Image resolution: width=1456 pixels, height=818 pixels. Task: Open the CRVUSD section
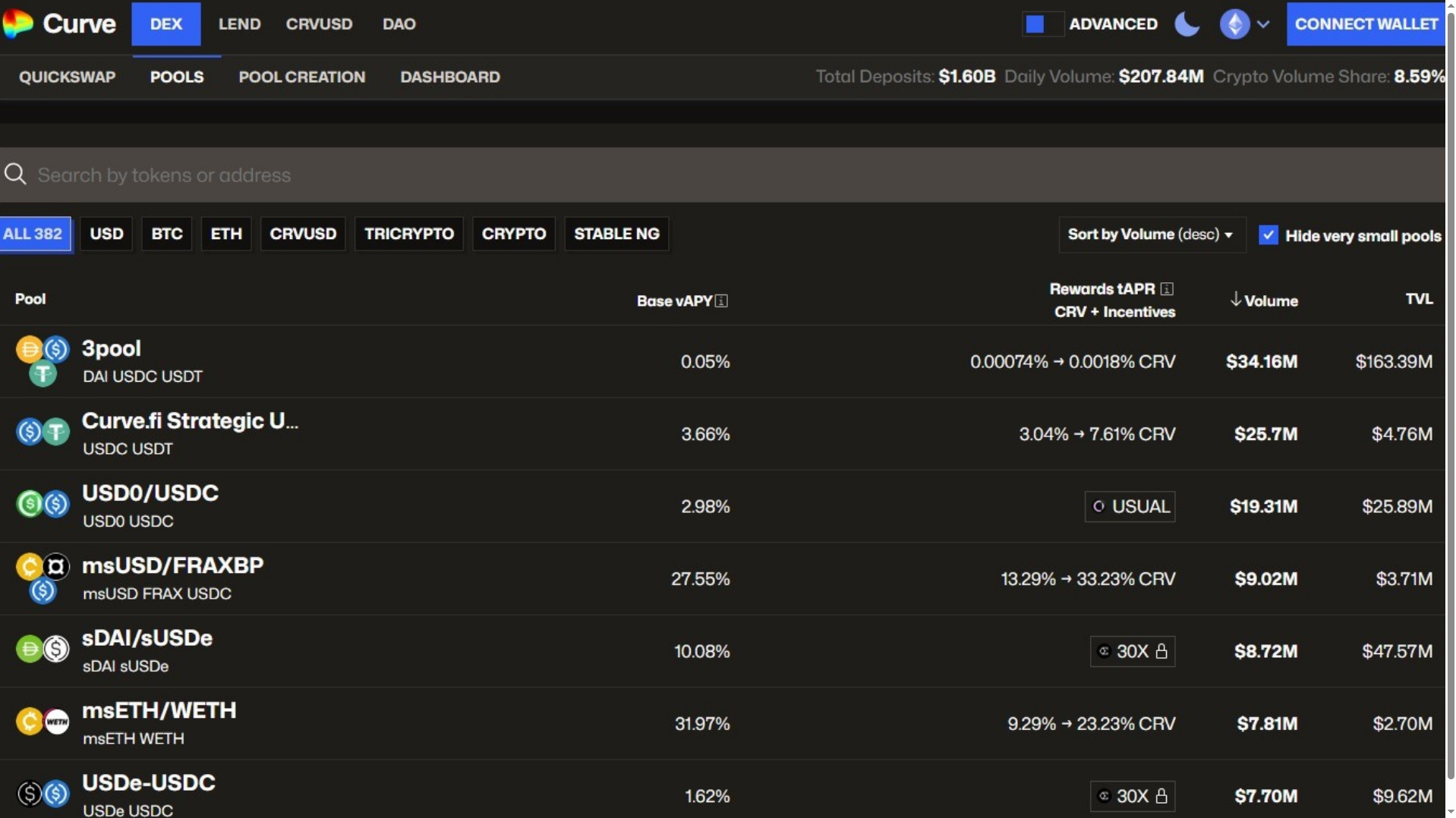click(x=319, y=24)
